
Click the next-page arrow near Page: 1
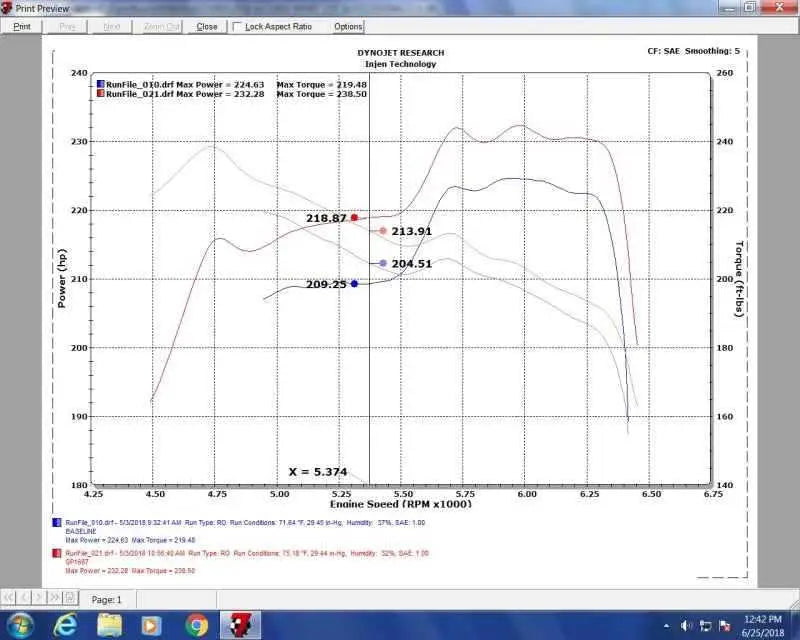(39, 598)
